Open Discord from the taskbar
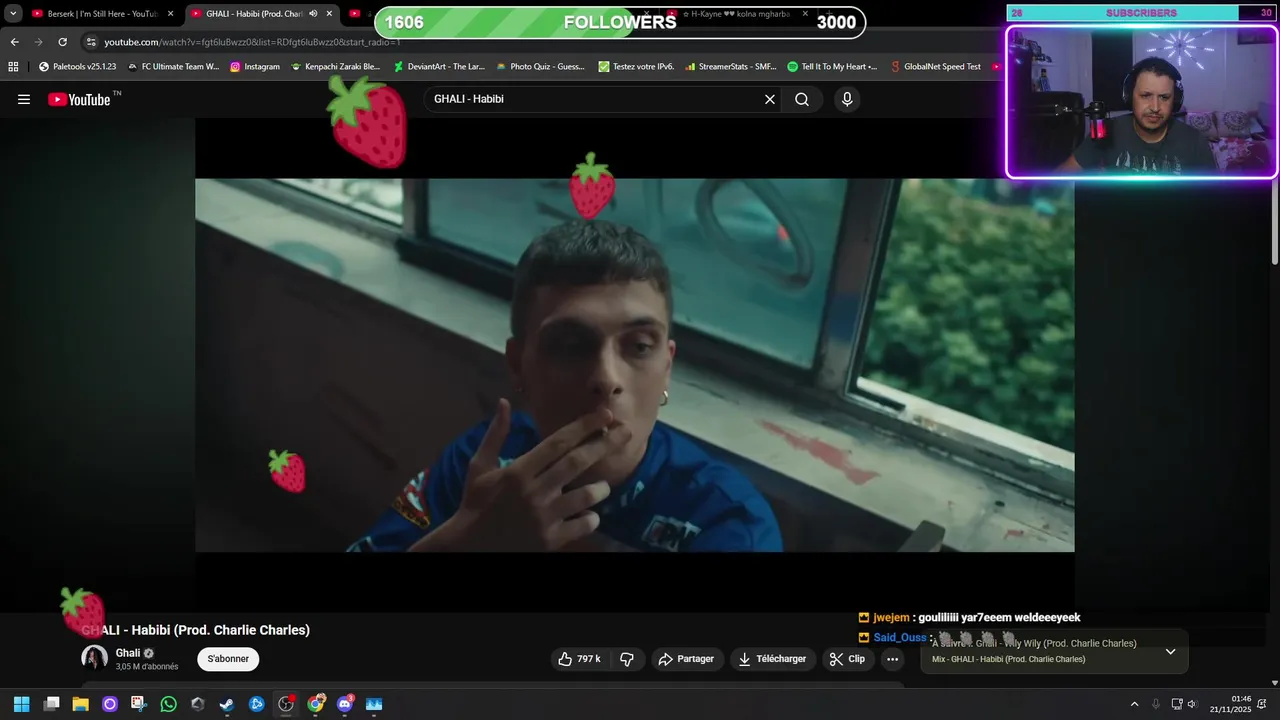The height and width of the screenshot is (720, 1280). coord(345,704)
